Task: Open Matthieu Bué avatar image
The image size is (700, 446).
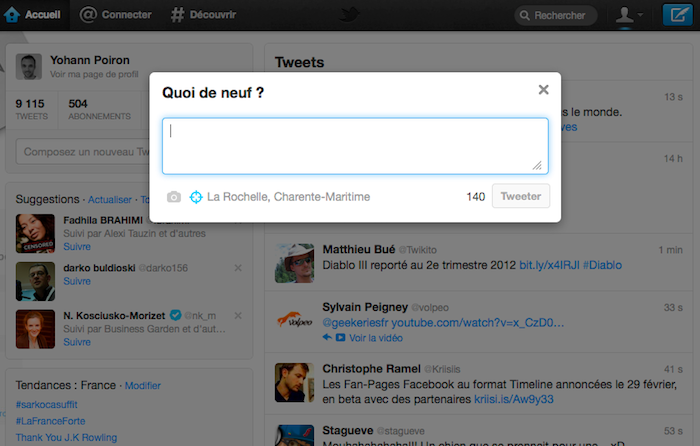Action: click(x=295, y=263)
